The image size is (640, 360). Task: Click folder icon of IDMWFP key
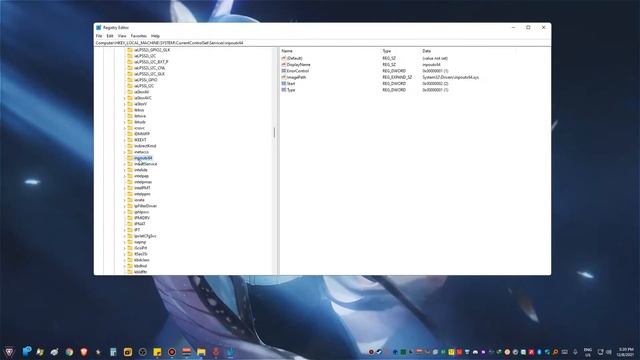pos(130,134)
